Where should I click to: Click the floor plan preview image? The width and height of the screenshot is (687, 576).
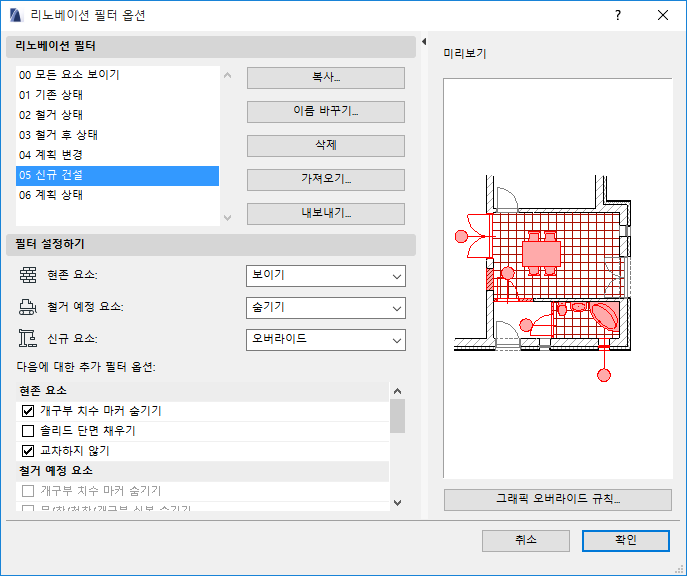[x=558, y=279]
